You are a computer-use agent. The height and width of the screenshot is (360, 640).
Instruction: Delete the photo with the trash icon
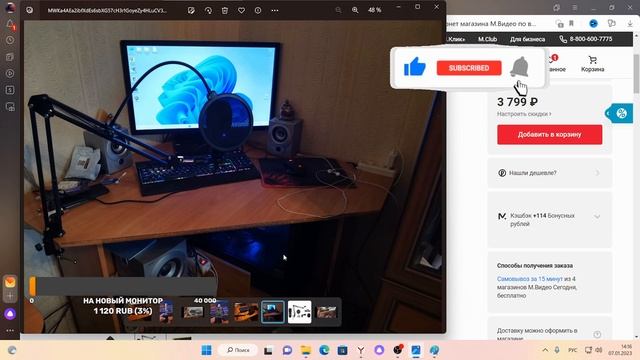225,11
